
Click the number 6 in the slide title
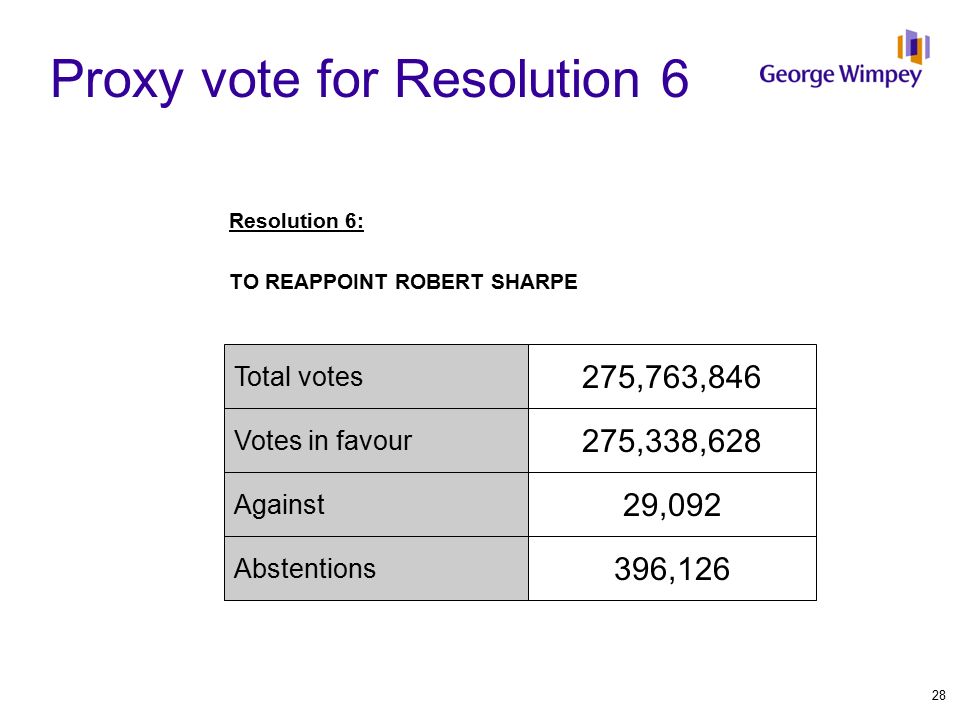pos(675,79)
